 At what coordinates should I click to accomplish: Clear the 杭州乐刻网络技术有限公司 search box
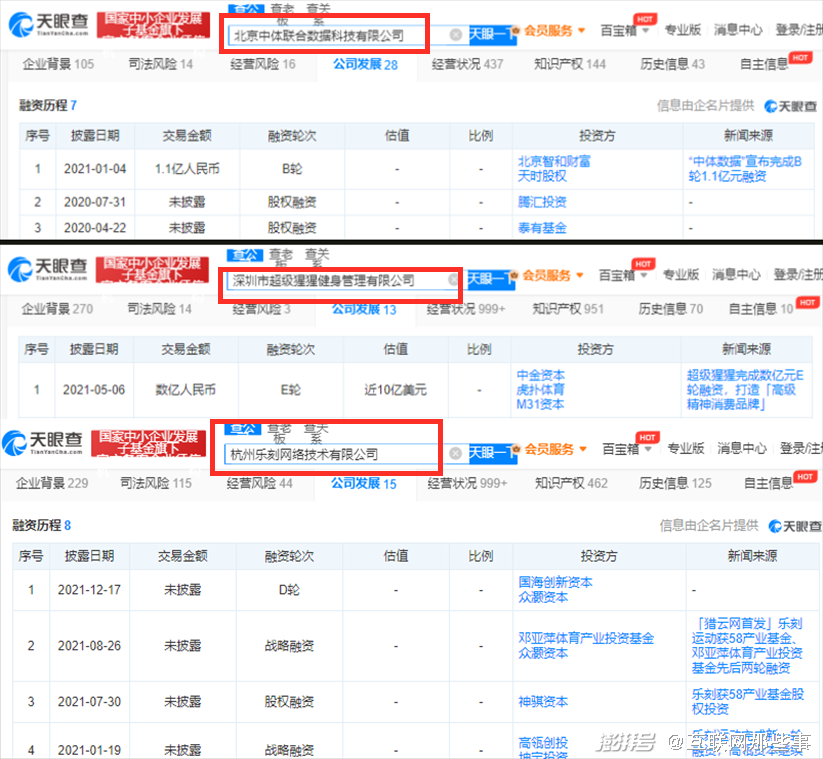point(456,453)
